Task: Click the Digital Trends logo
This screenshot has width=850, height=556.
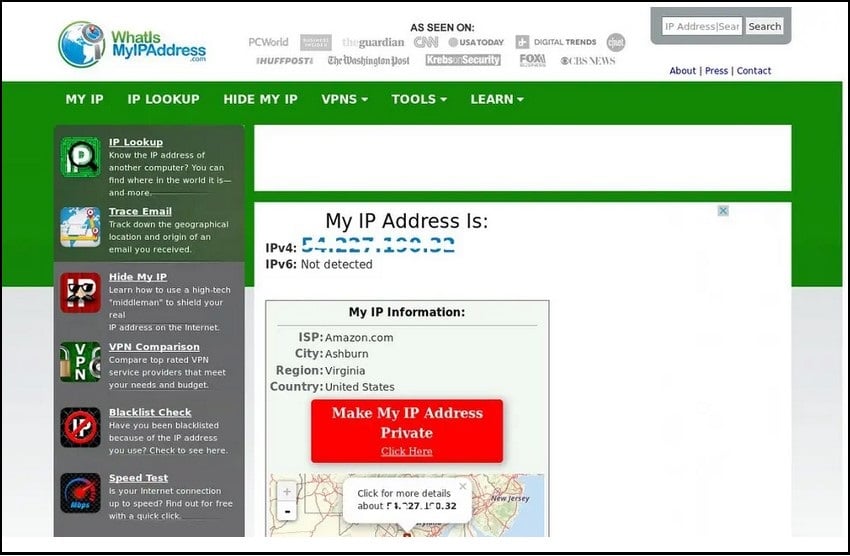Action: tap(556, 42)
